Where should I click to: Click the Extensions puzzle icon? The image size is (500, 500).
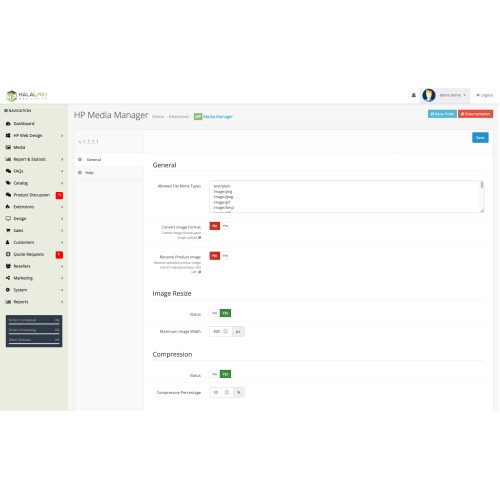click(8, 207)
